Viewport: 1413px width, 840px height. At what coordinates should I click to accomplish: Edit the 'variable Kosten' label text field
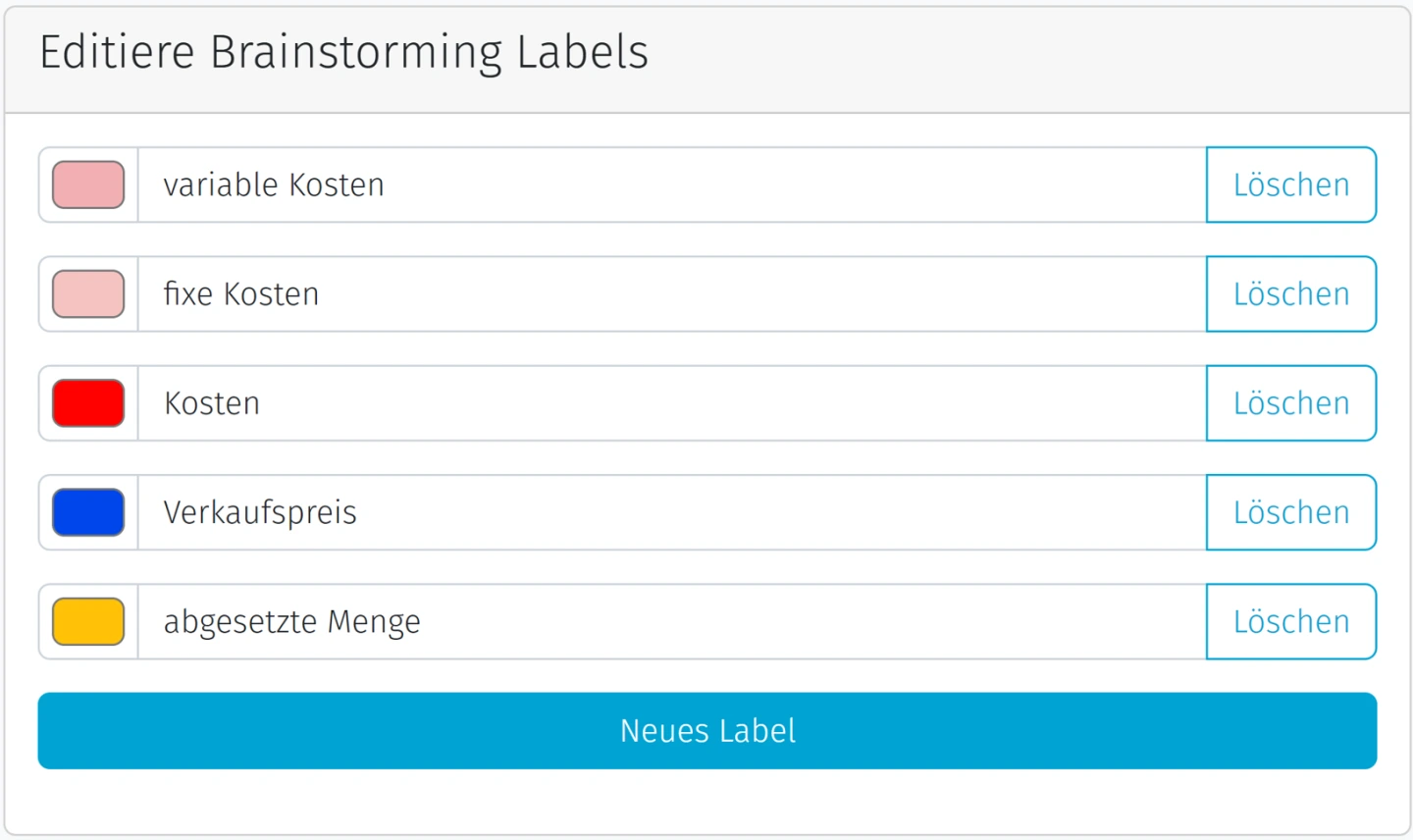tap(671, 185)
